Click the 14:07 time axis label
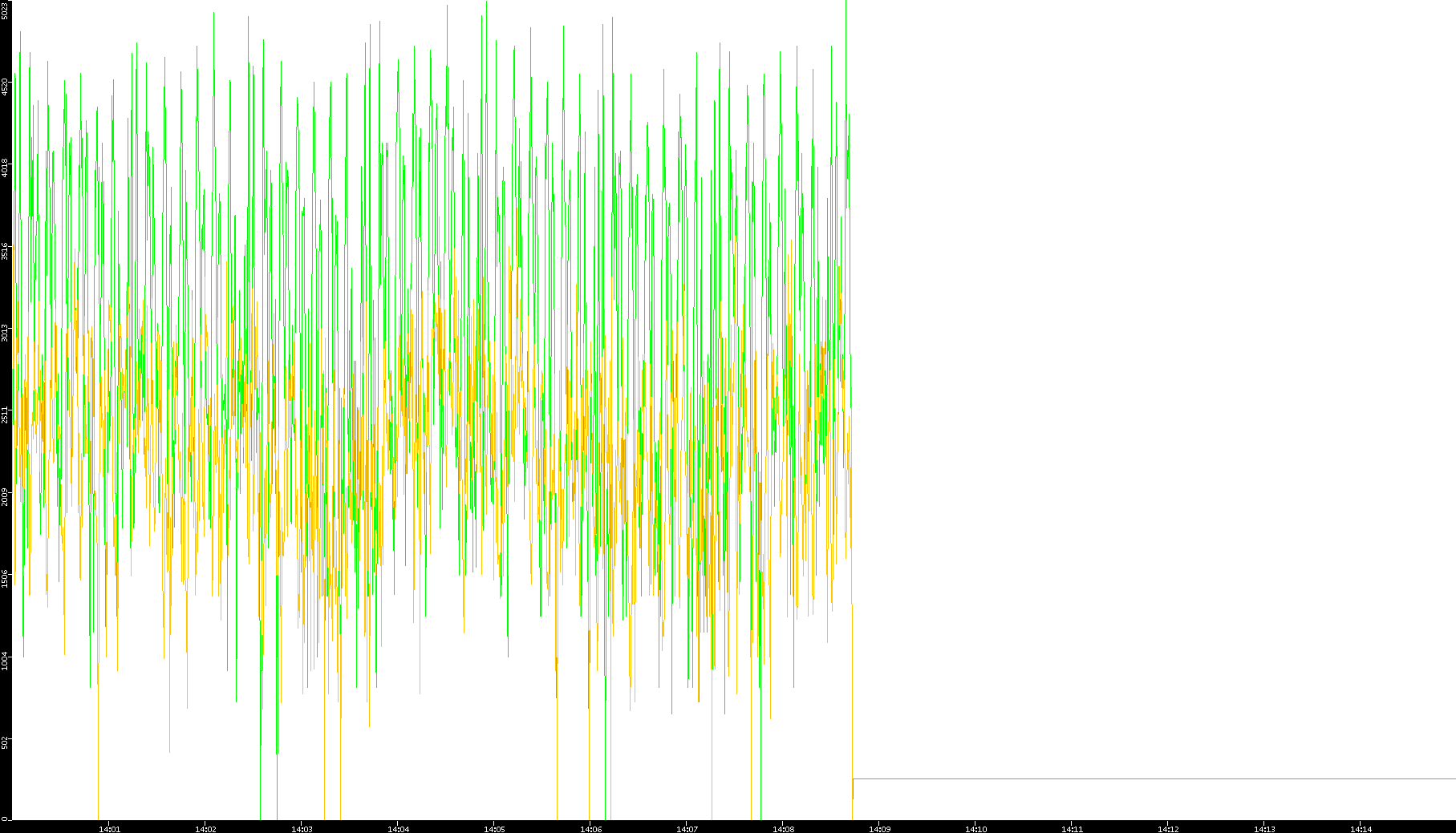The width and height of the screenshot is (1456, 833). (x=687, y=829)
